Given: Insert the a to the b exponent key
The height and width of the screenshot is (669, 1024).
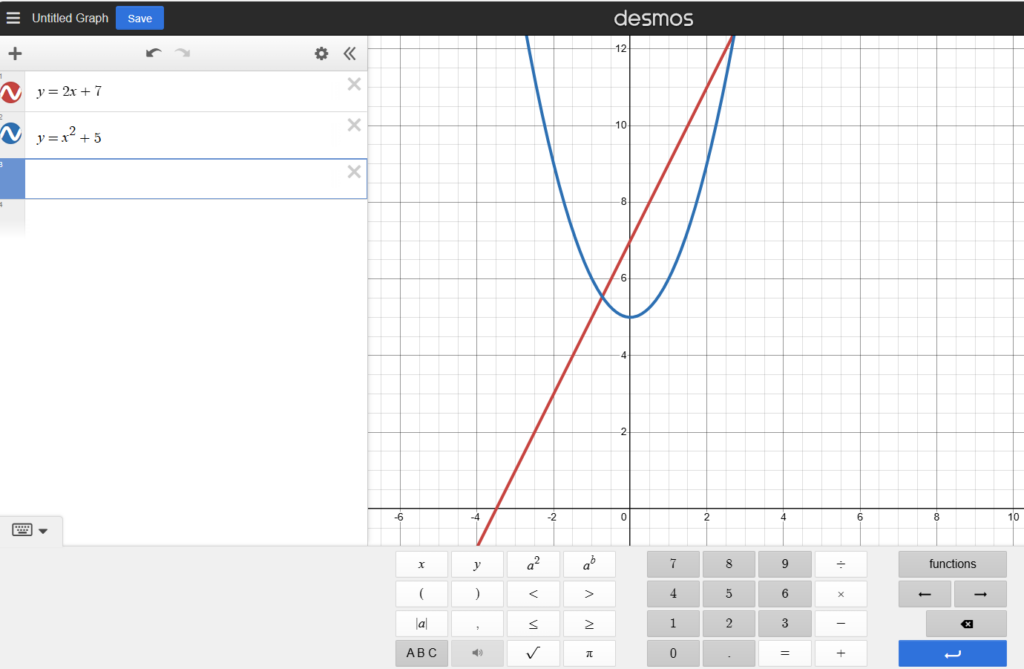Looking at the screenshot, I should pyautogui.click(x=589, y=564).
